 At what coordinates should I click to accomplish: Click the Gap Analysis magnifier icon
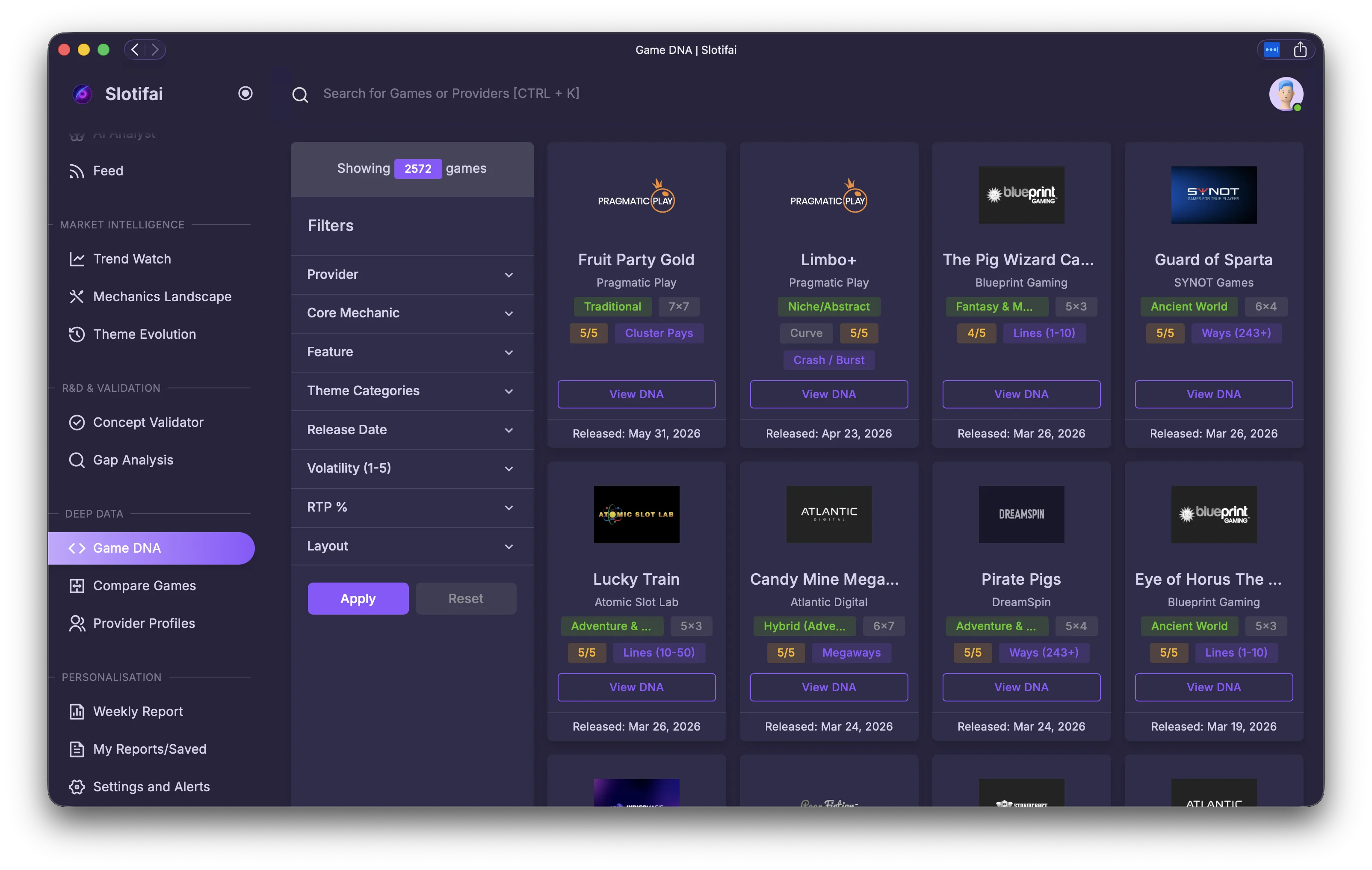[x=77, y=460]
